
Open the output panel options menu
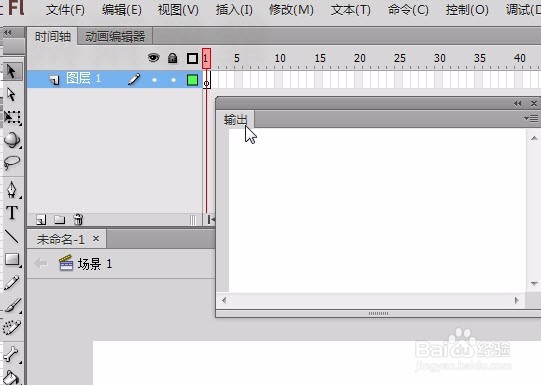tap(531, 119)
